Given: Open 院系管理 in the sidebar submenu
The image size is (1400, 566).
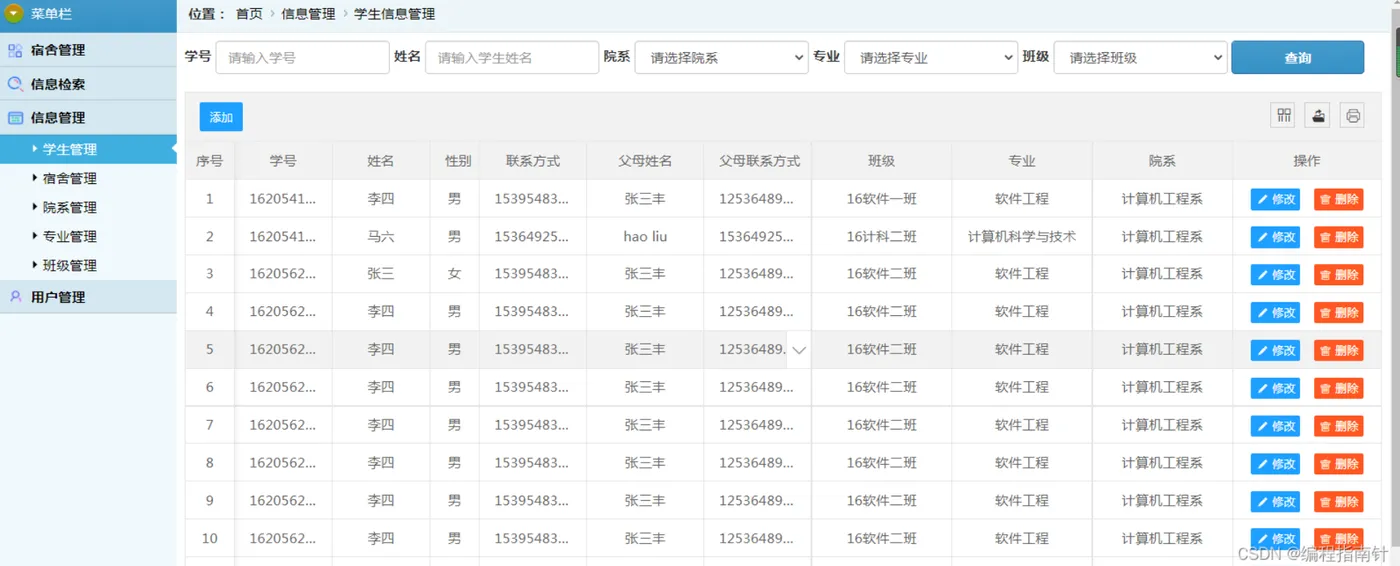Looking at the screenshot, I should click(69, 207).
